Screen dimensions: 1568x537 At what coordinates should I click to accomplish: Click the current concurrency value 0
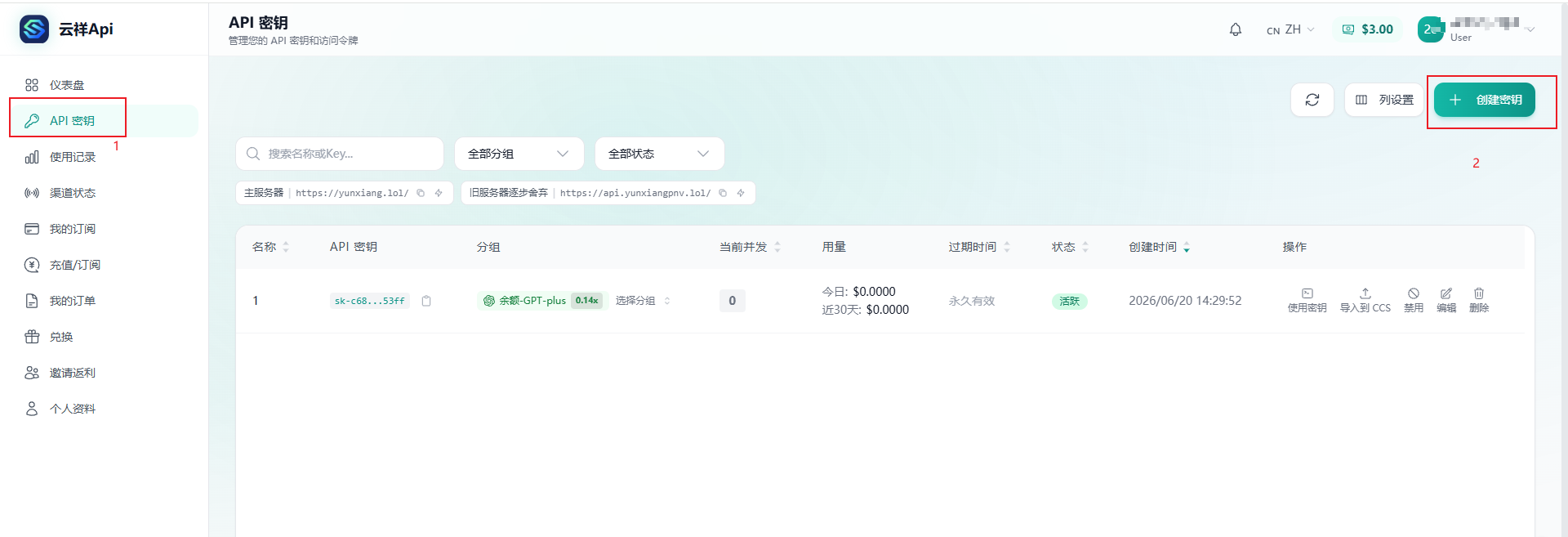[732, 301]
